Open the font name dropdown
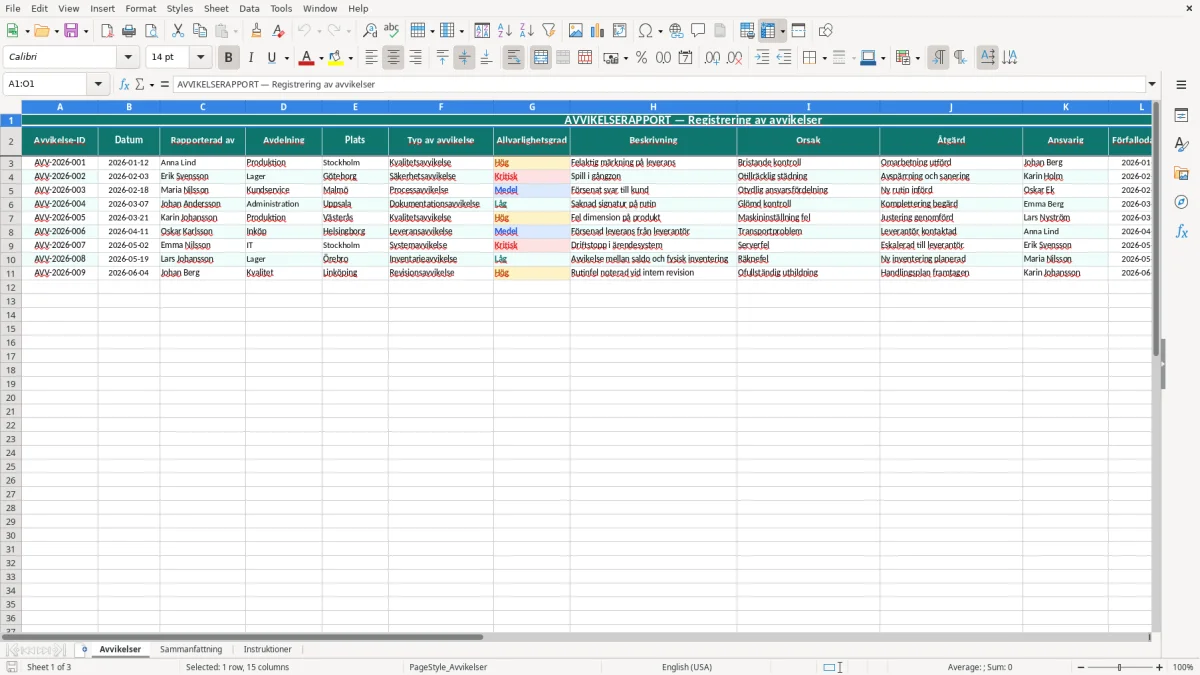 128,58
